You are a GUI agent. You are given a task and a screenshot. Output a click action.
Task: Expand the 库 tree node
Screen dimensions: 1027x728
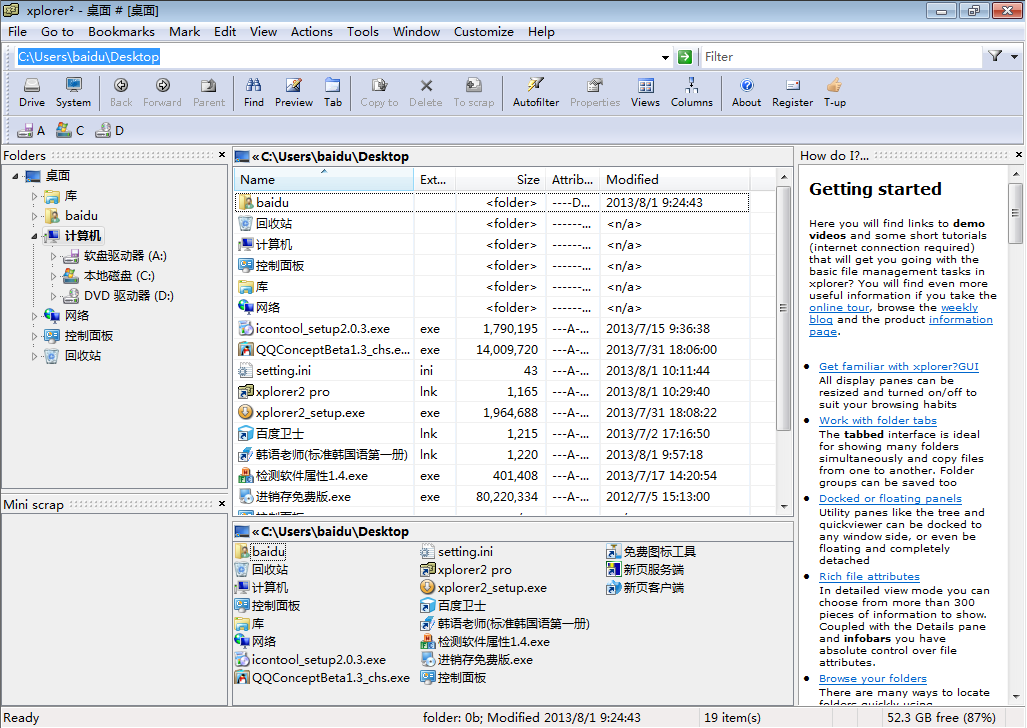click(x=35, y=196)
